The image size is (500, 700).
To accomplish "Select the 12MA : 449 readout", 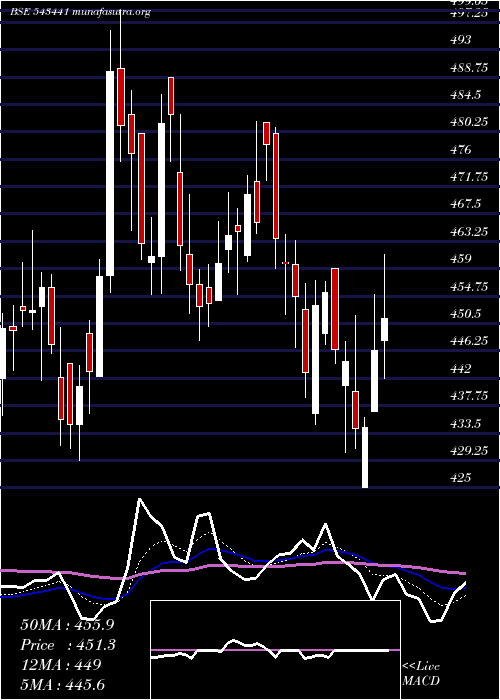I will click(60, 665).
